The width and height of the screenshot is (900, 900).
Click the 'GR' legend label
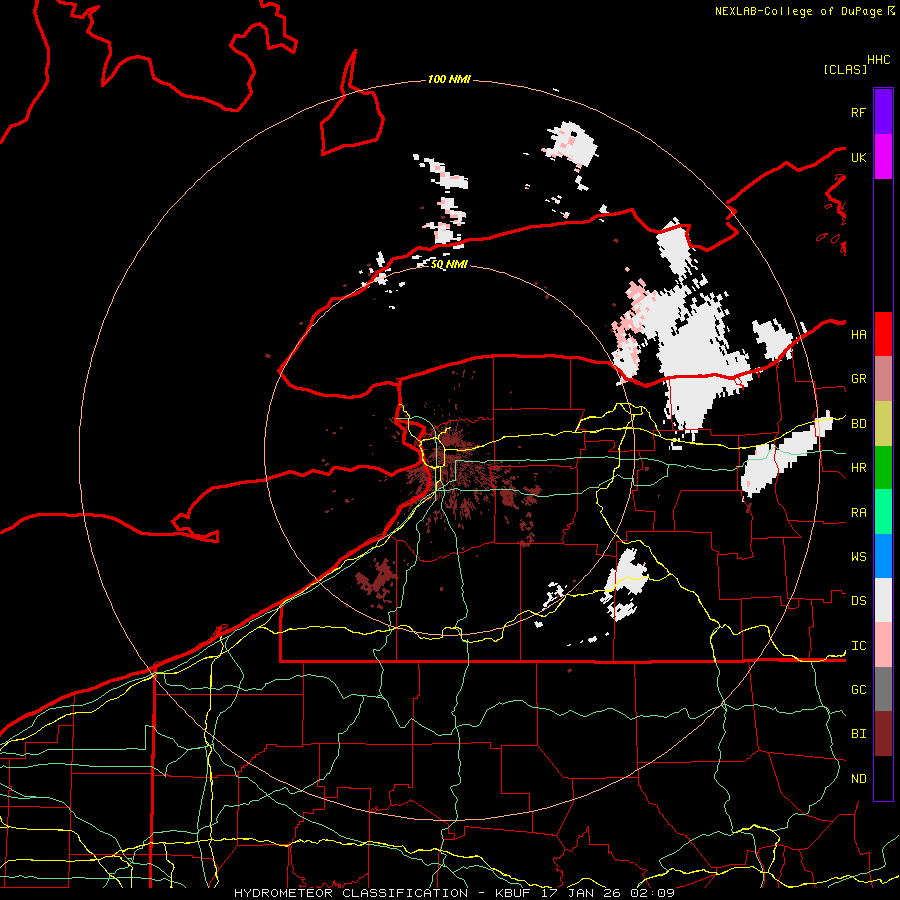tap(858, 379)
